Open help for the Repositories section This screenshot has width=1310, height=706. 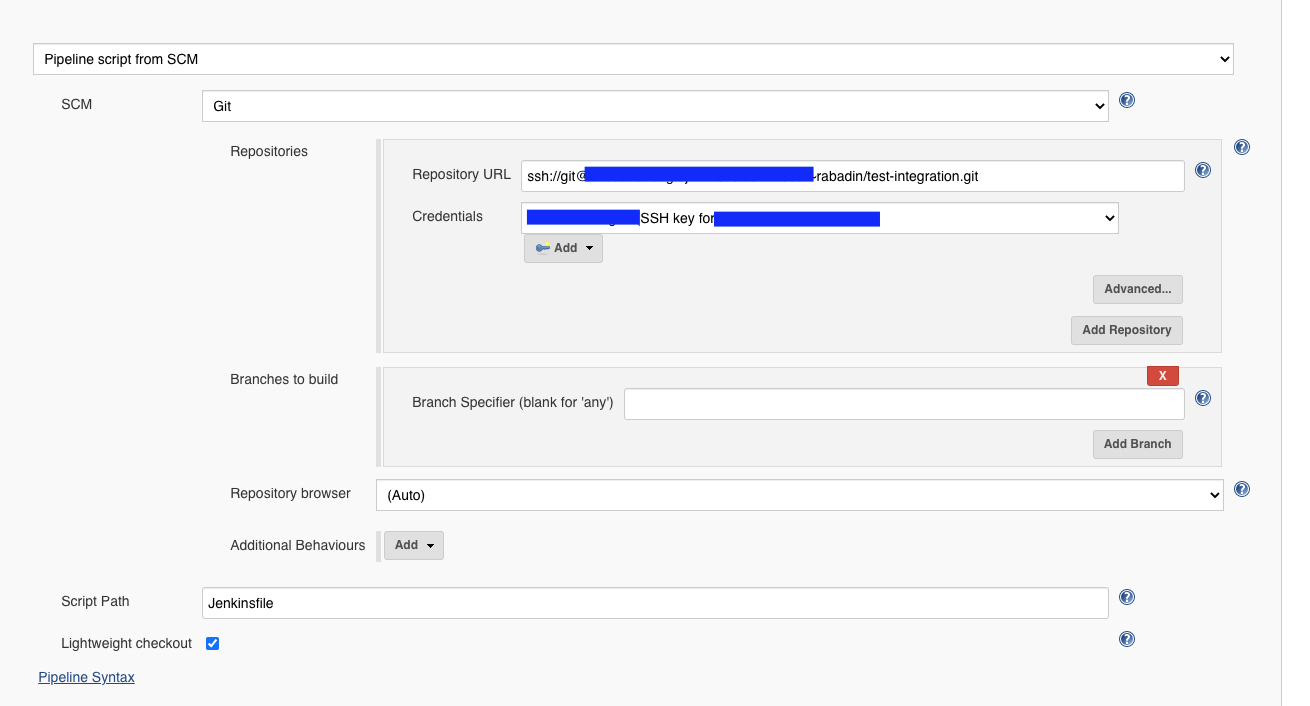(1241, 147)
